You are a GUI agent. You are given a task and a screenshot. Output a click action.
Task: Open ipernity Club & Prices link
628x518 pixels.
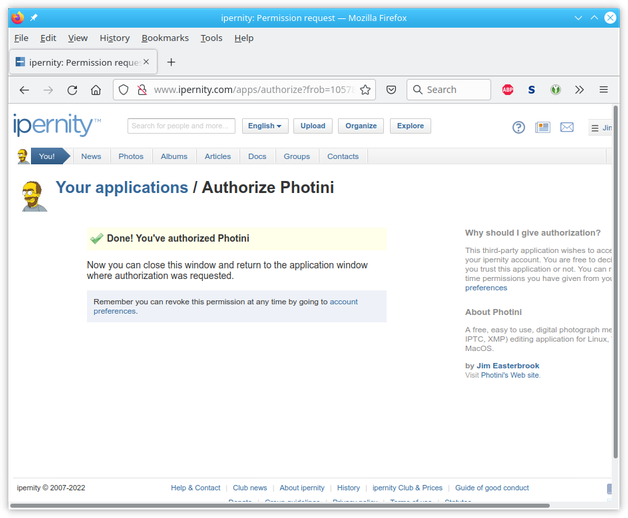click(407, 488)
